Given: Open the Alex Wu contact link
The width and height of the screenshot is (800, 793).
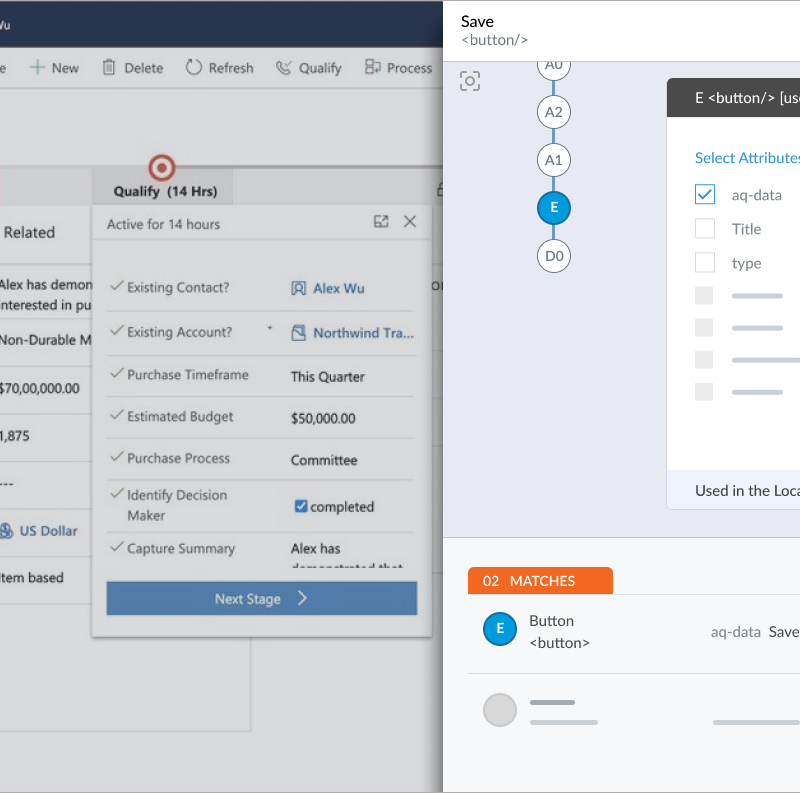Looking at the screenshot, I should 338,288.
